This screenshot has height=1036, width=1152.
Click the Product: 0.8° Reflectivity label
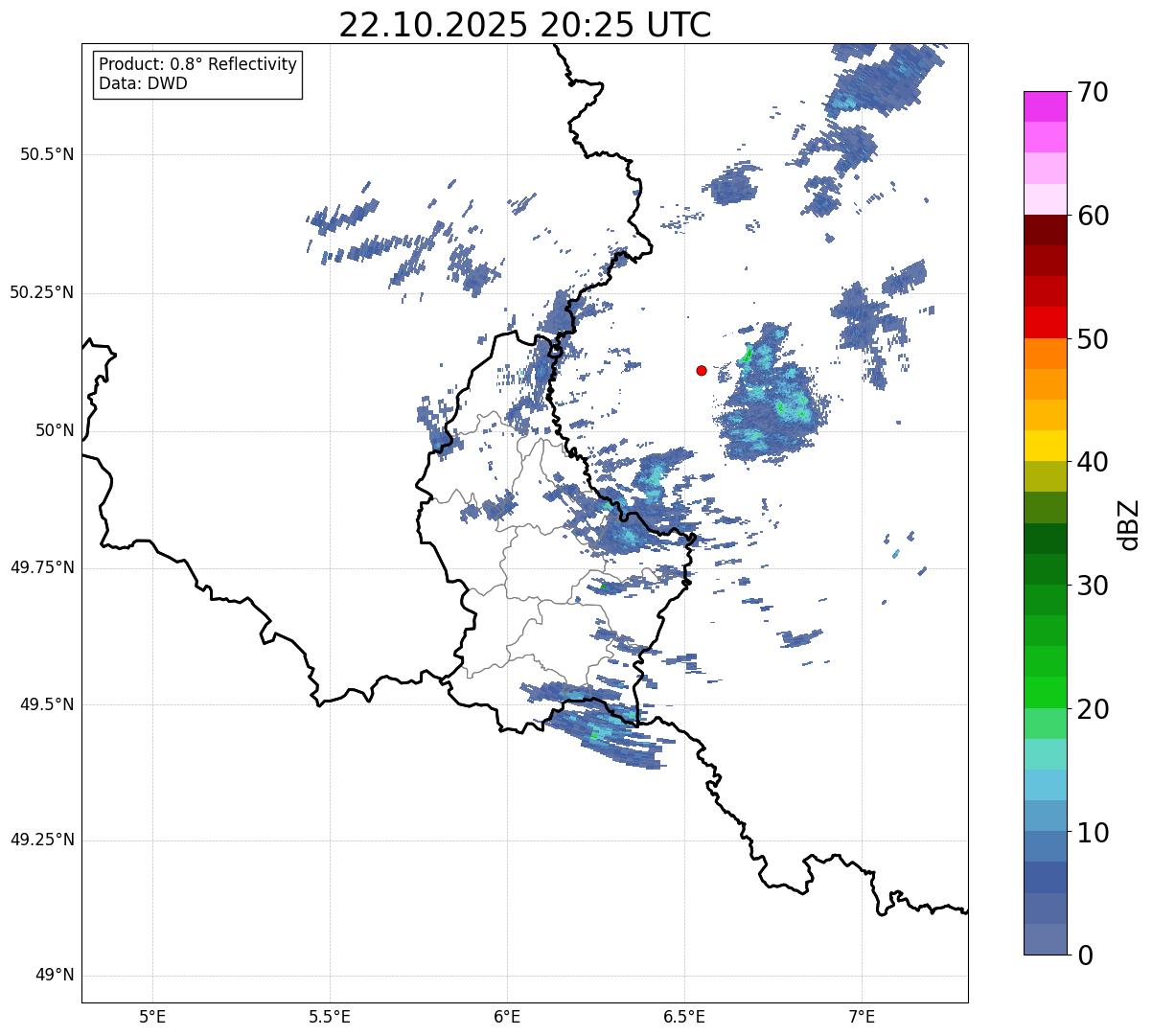(x=198, y=64)
